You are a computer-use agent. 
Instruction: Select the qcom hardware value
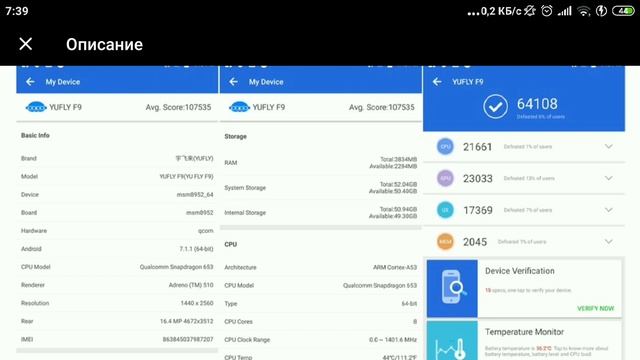pyautogui.click(x=206, y=231)
